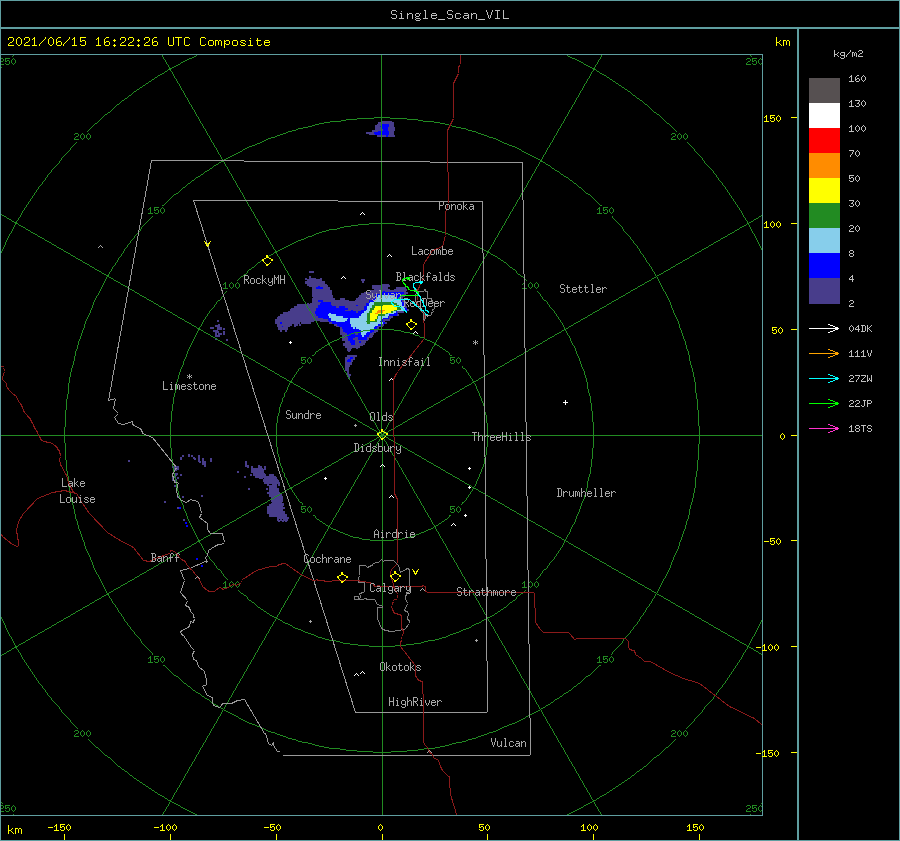Viewport: 900px width, 841px height.
Task: Select the white 100–130 legend color
Action: pyautogui.click(x=824, y=115)
